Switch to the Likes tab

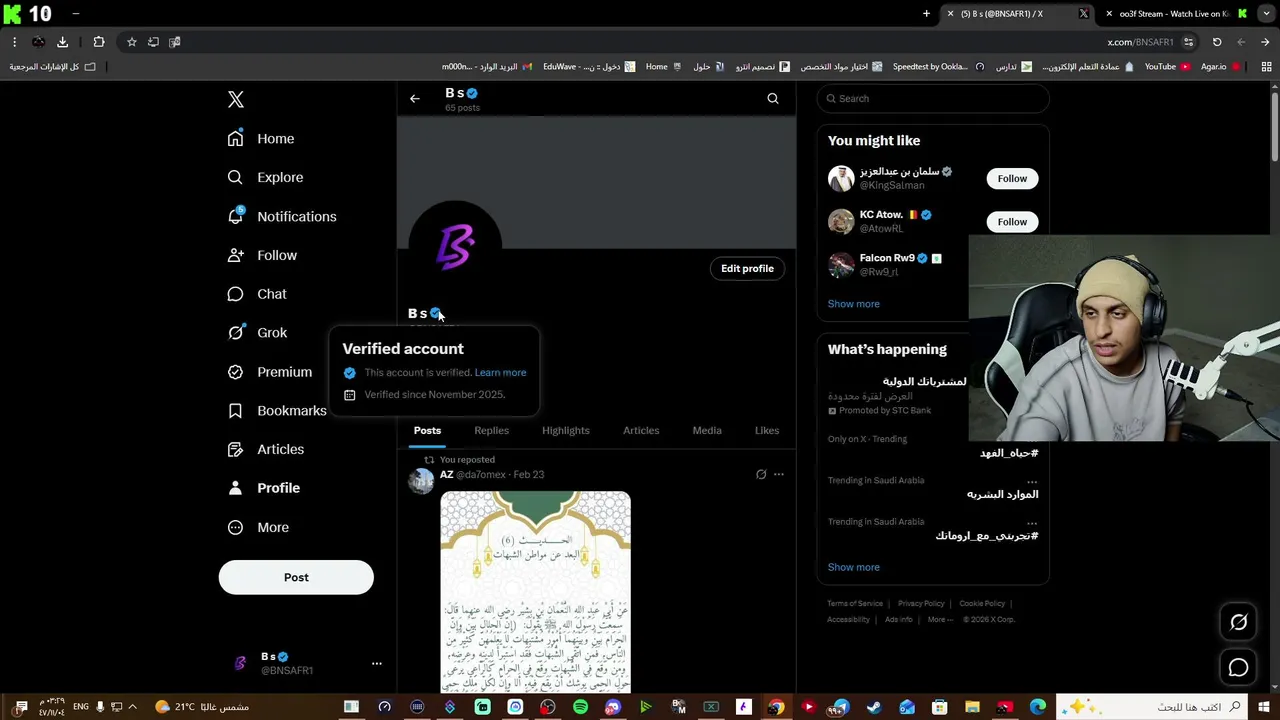[x=767, y=431]
